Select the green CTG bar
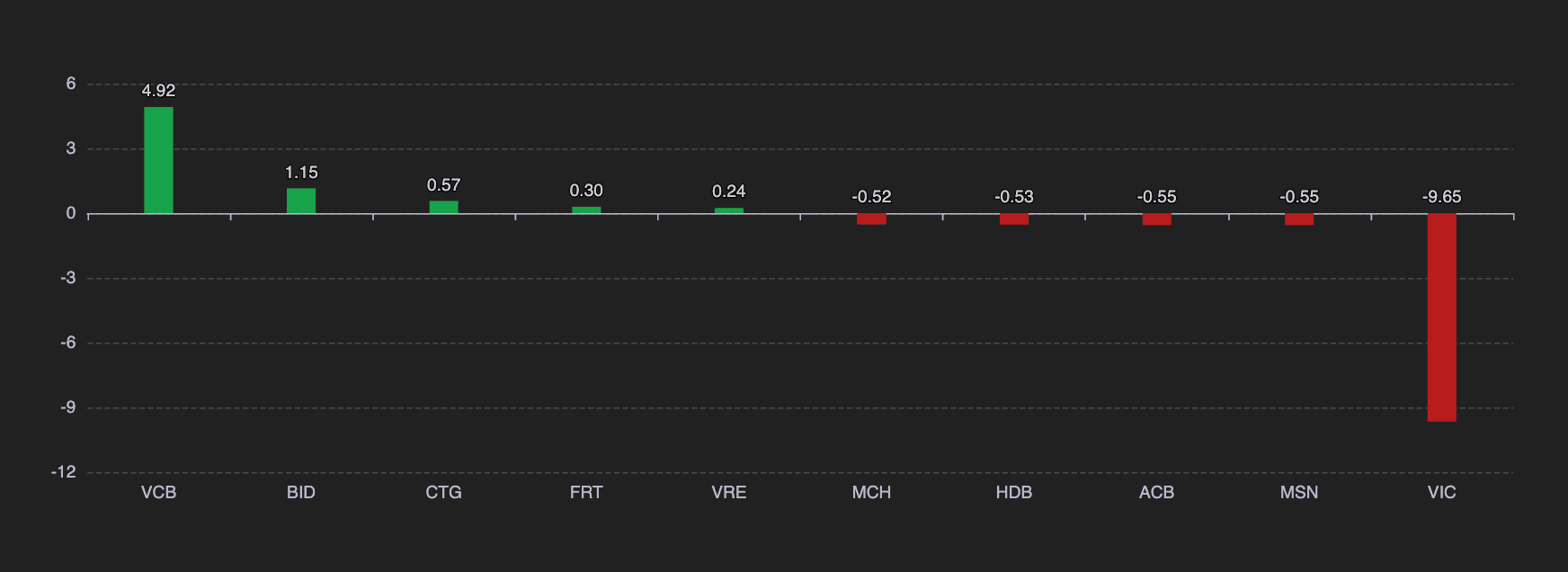Image resolution: width=1568 pixels, height=572 pixels. pyautogui.click(x=443, y=208)
